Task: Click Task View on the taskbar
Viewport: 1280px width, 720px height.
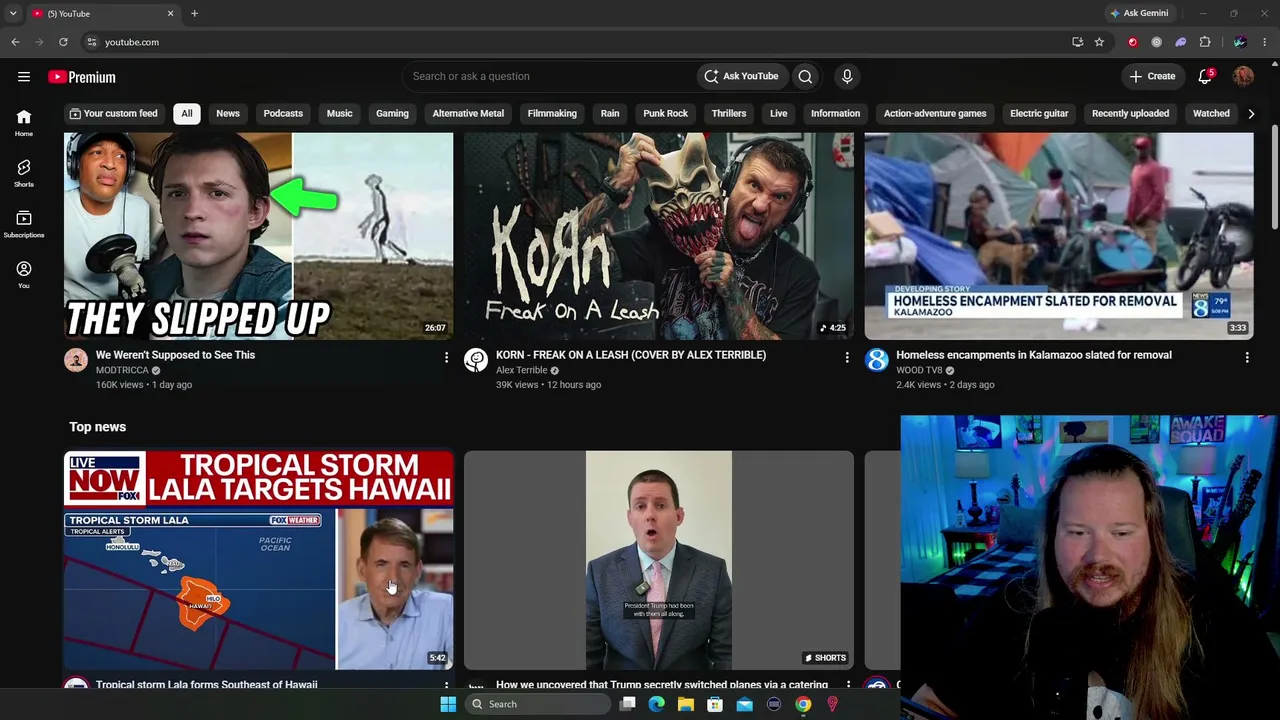Action: click(627, 704)
